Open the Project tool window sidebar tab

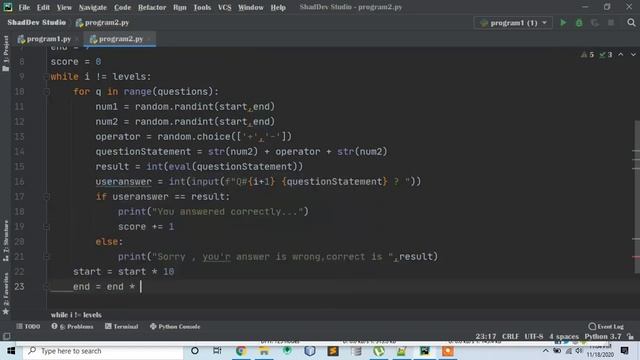point(6,53)
